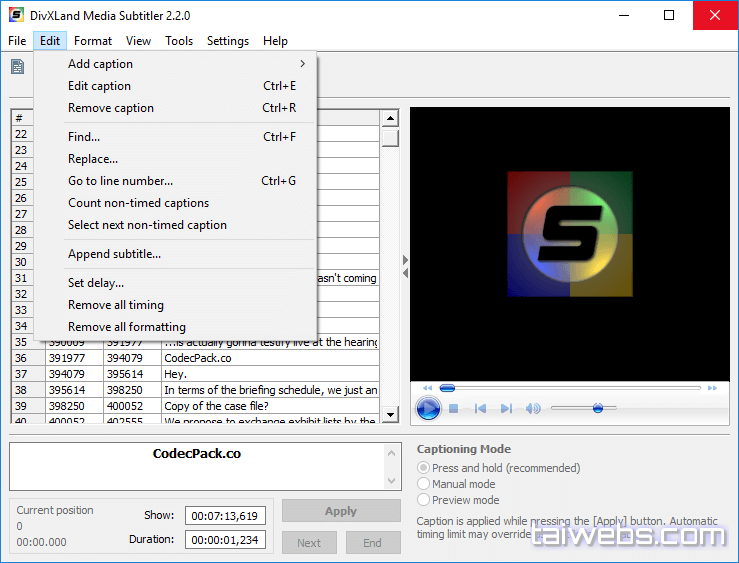Click the document icon in the toolbar
The height and width of the screenshot is (563, 739).
tap(18, 67)
